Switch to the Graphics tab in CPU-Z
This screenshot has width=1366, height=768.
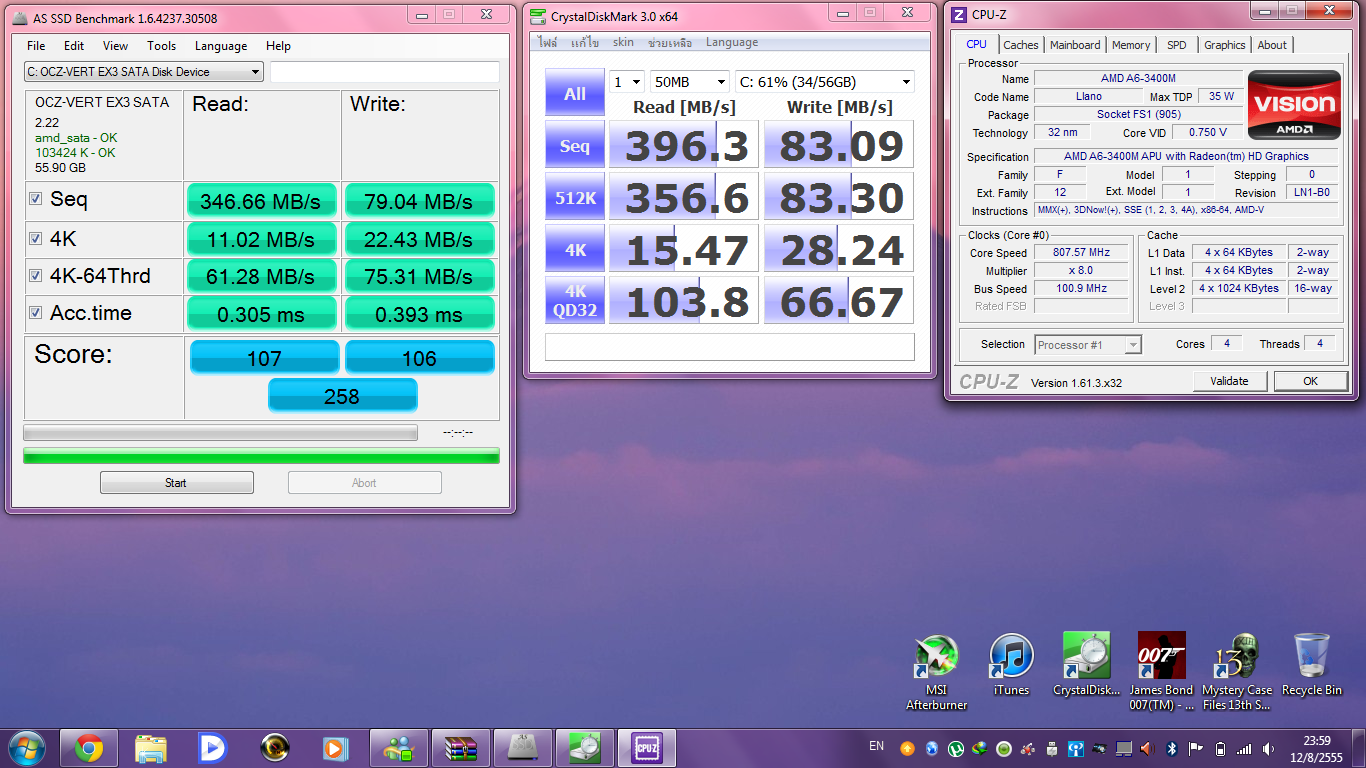click(1224, 45)
